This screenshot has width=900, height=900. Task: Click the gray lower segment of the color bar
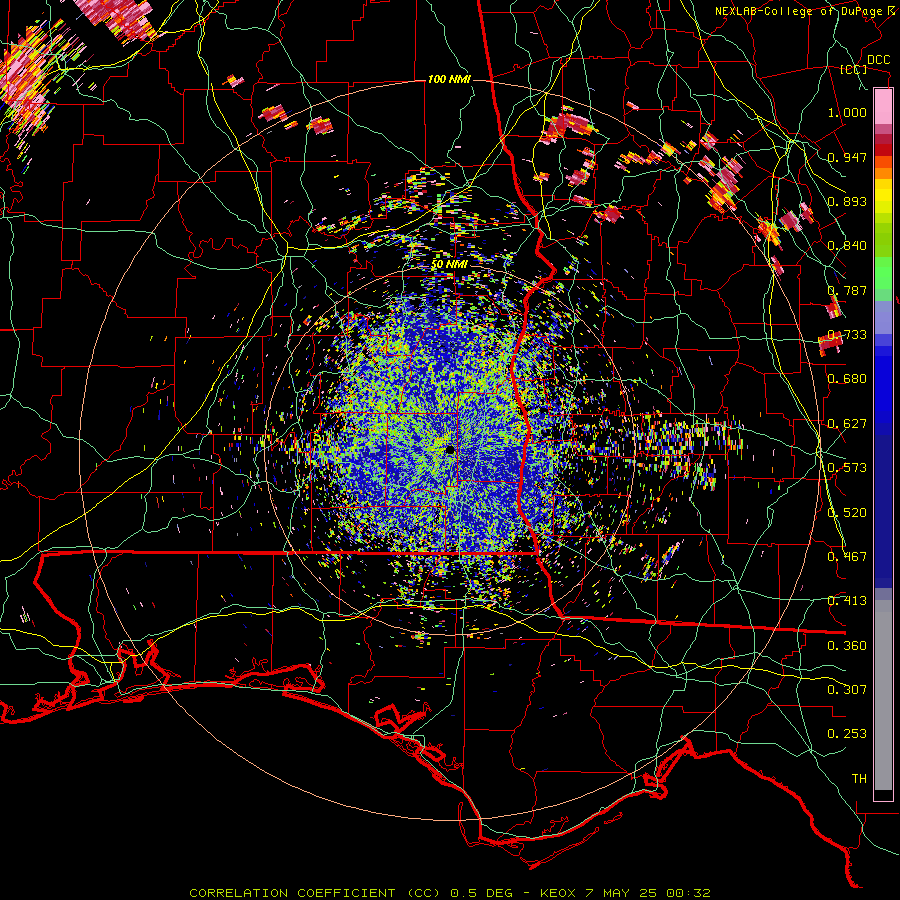(883, 695)
